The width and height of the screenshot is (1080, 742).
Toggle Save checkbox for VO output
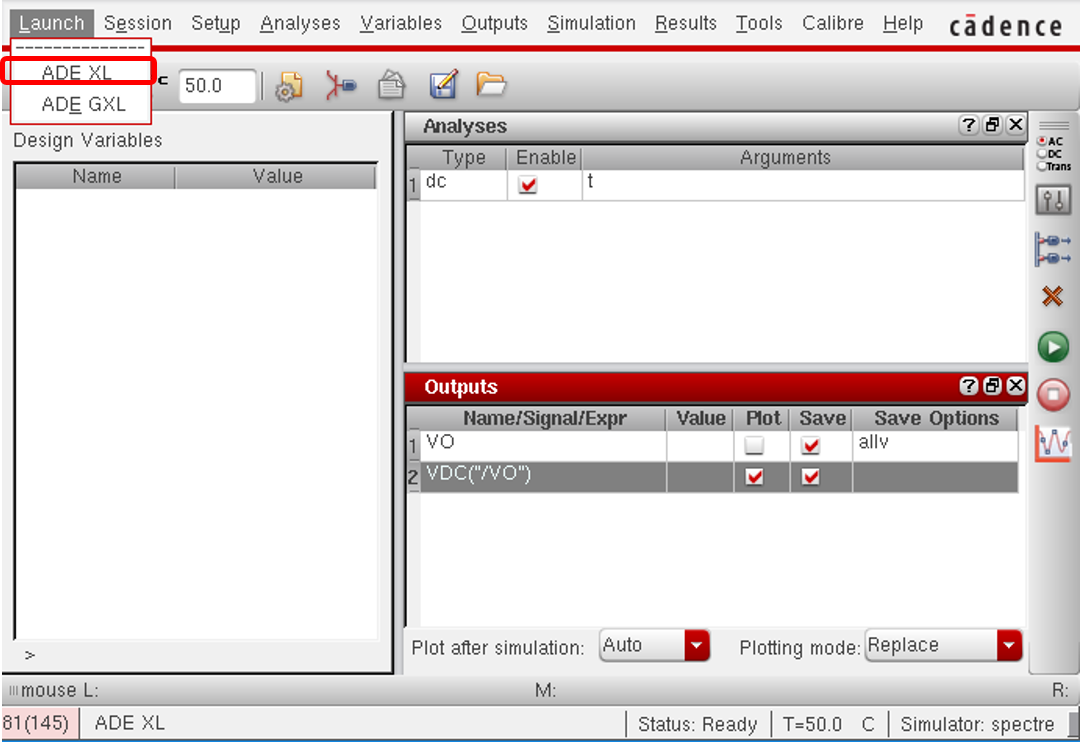(x=811, y=445)
